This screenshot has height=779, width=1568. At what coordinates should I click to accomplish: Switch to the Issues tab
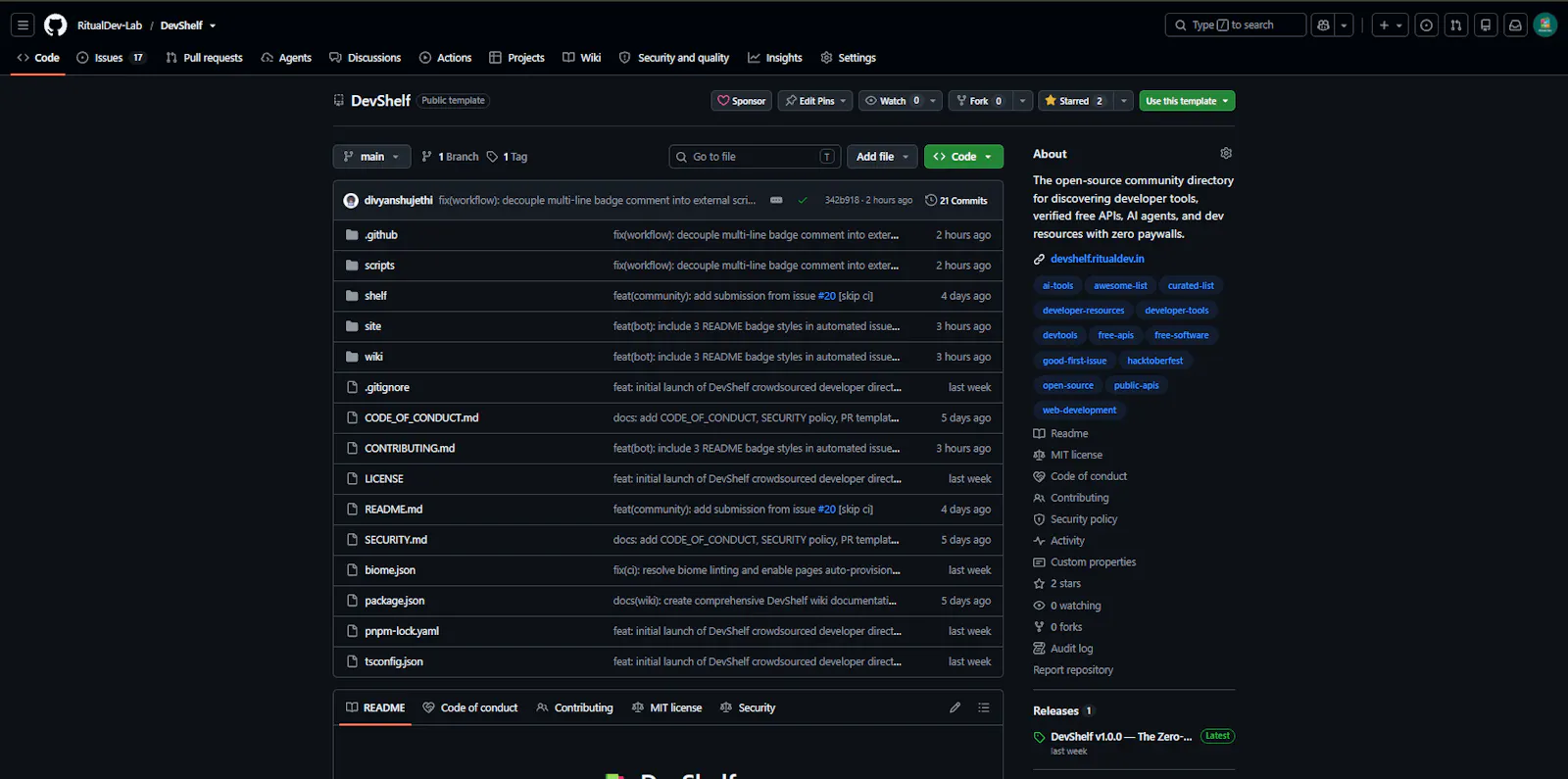pos(111,58)
